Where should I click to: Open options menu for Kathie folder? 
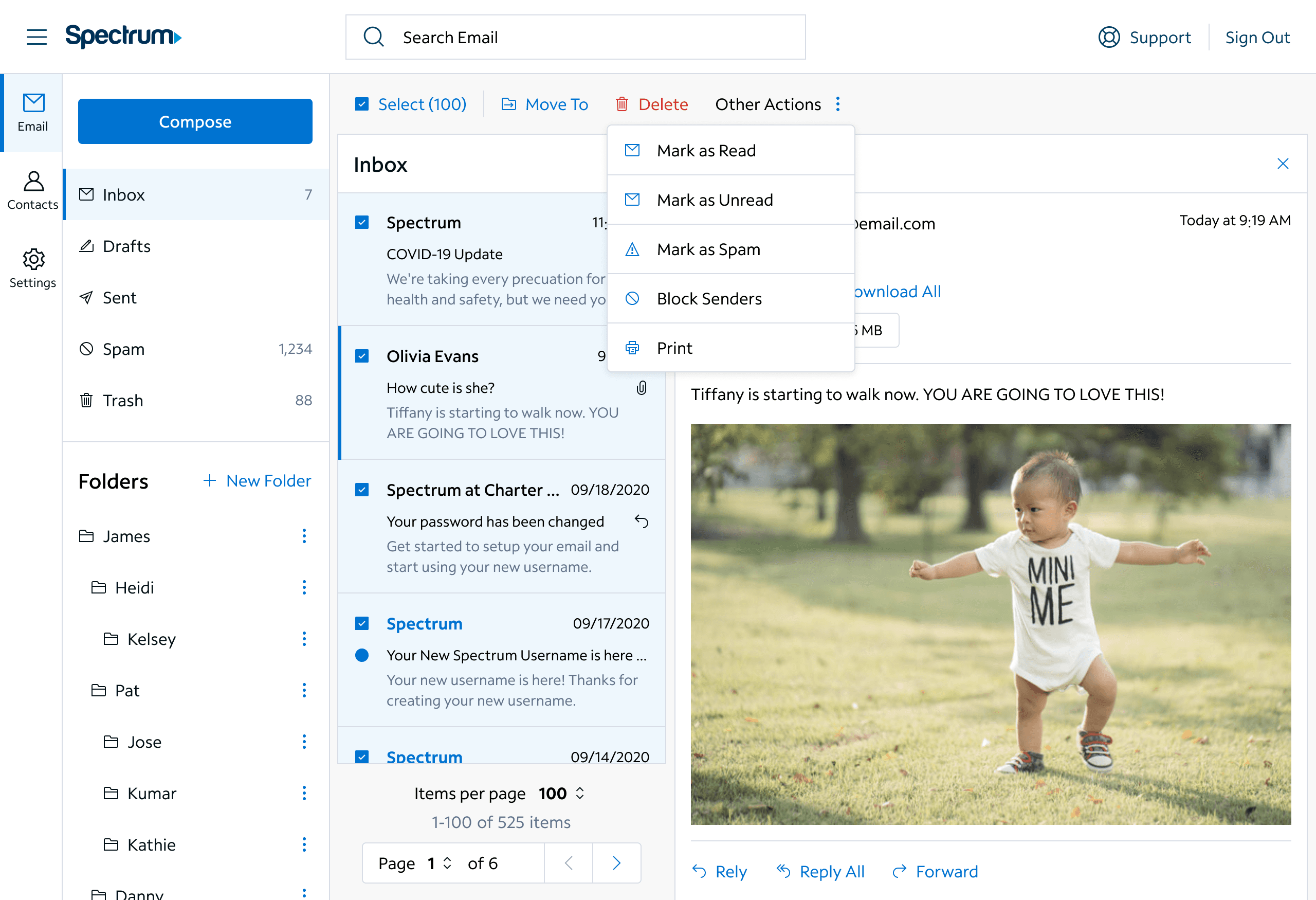(304, 844)
